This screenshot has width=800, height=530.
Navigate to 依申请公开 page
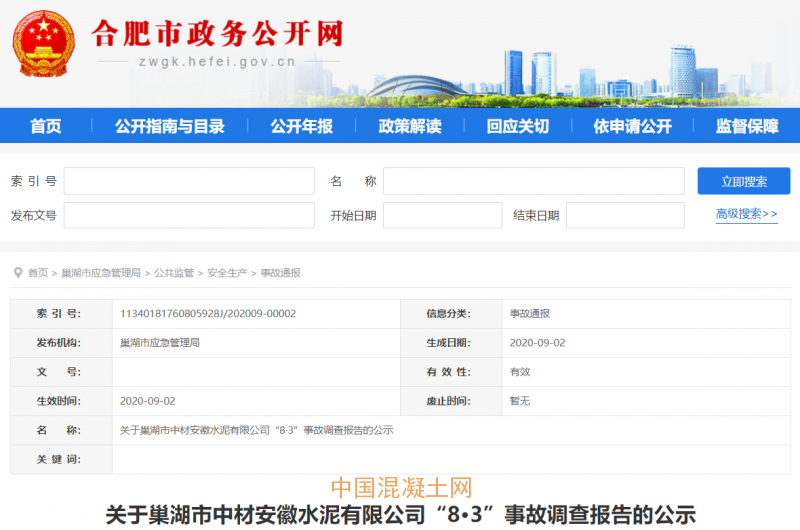pyautogui.click(x=632, y=126)
